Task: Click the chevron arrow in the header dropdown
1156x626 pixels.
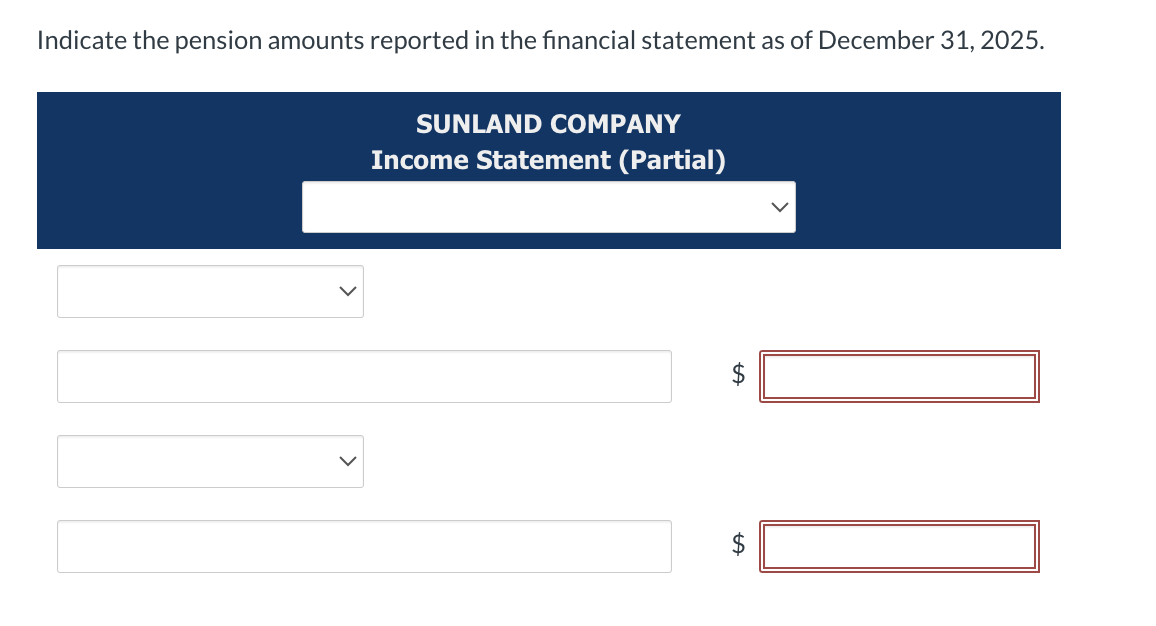Action: tap(780, 207)
